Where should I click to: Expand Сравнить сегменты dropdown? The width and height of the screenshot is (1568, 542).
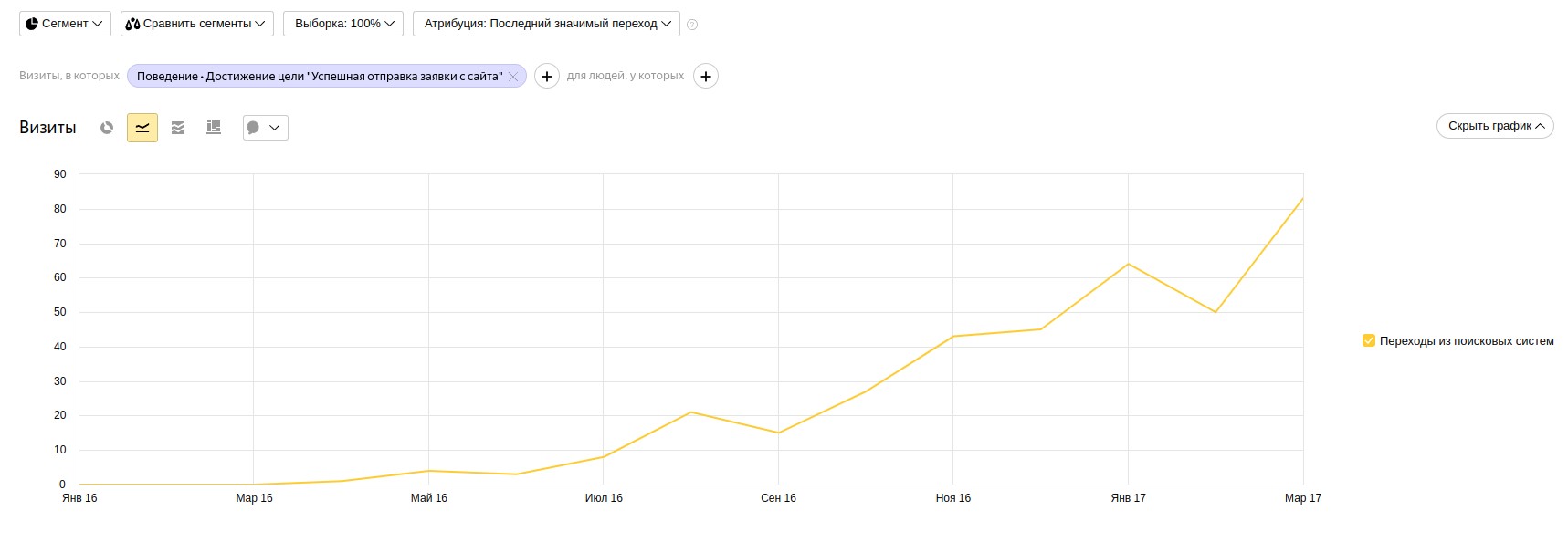pyautogui.click(x=196, y=24)
